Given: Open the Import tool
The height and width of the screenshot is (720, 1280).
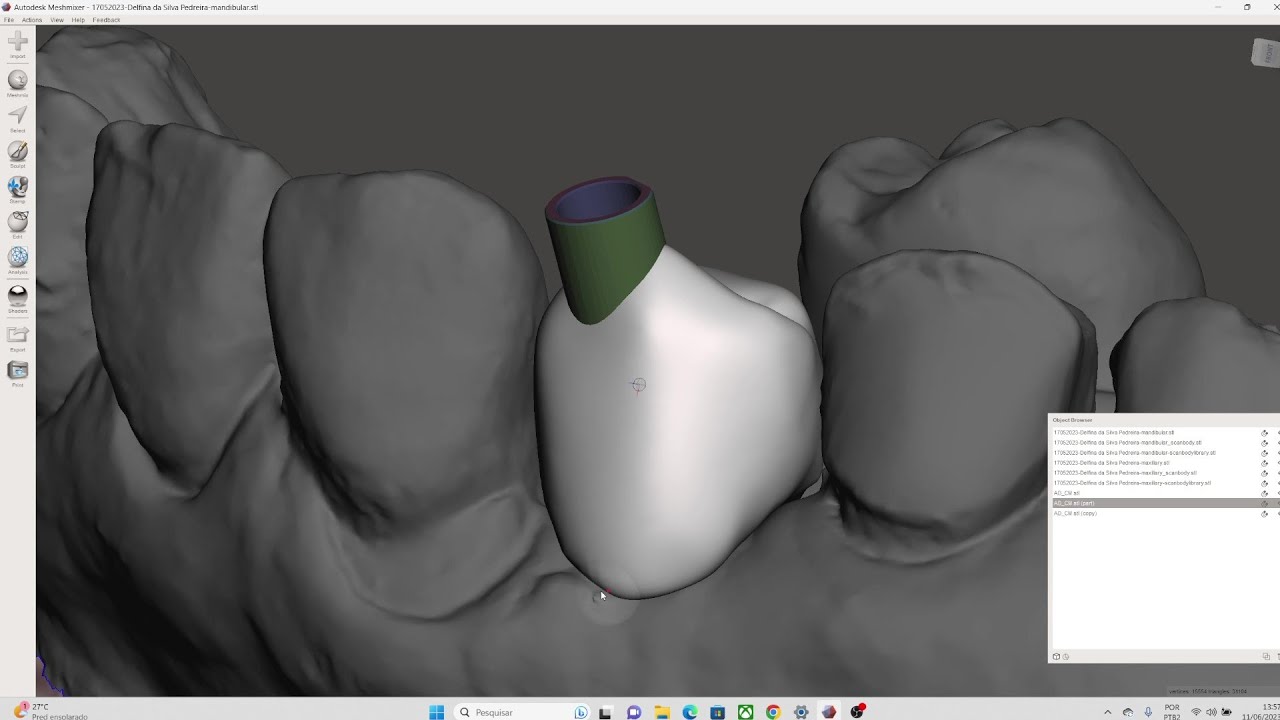Looking at the screenshot, I should 18,44.
